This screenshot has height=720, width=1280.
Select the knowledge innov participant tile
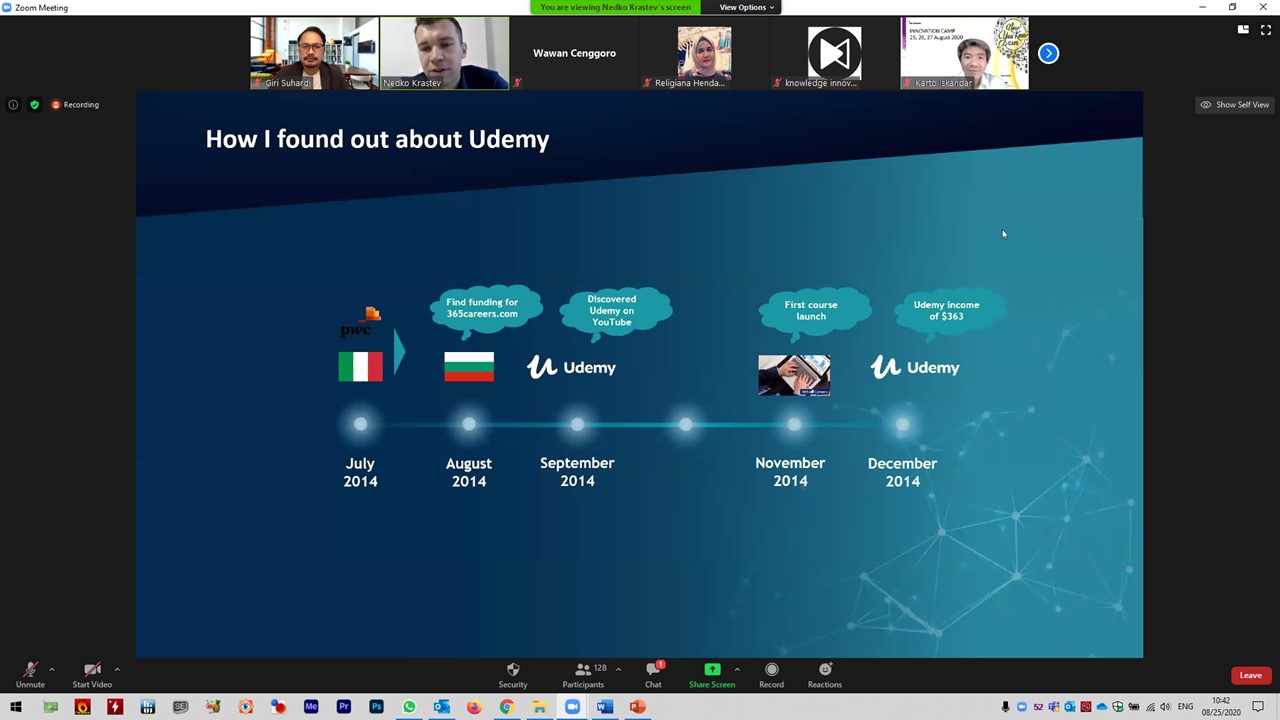[x=834, y=53]
